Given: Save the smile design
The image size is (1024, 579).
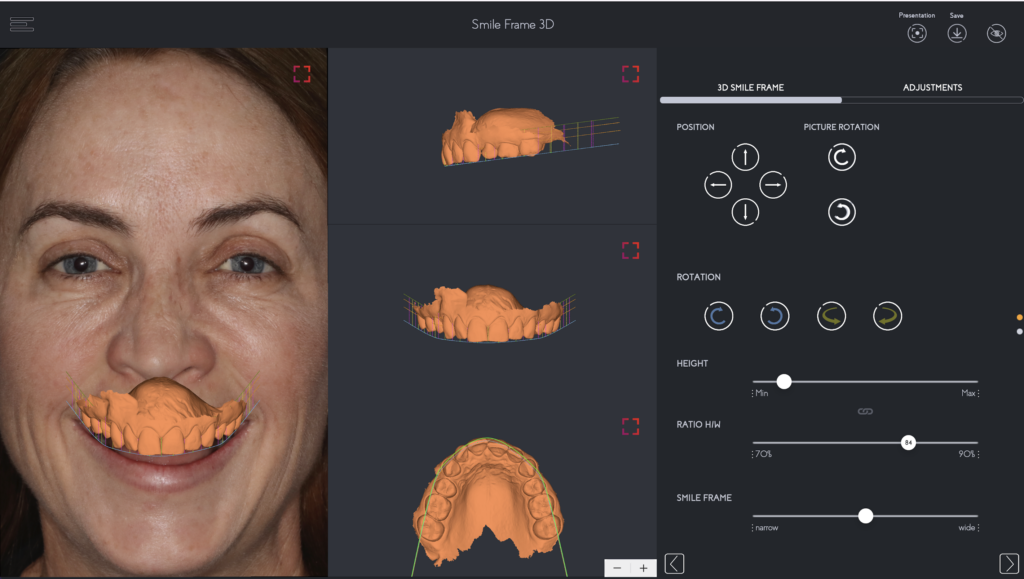Looking at the screenshot, I should coord(957,33).
